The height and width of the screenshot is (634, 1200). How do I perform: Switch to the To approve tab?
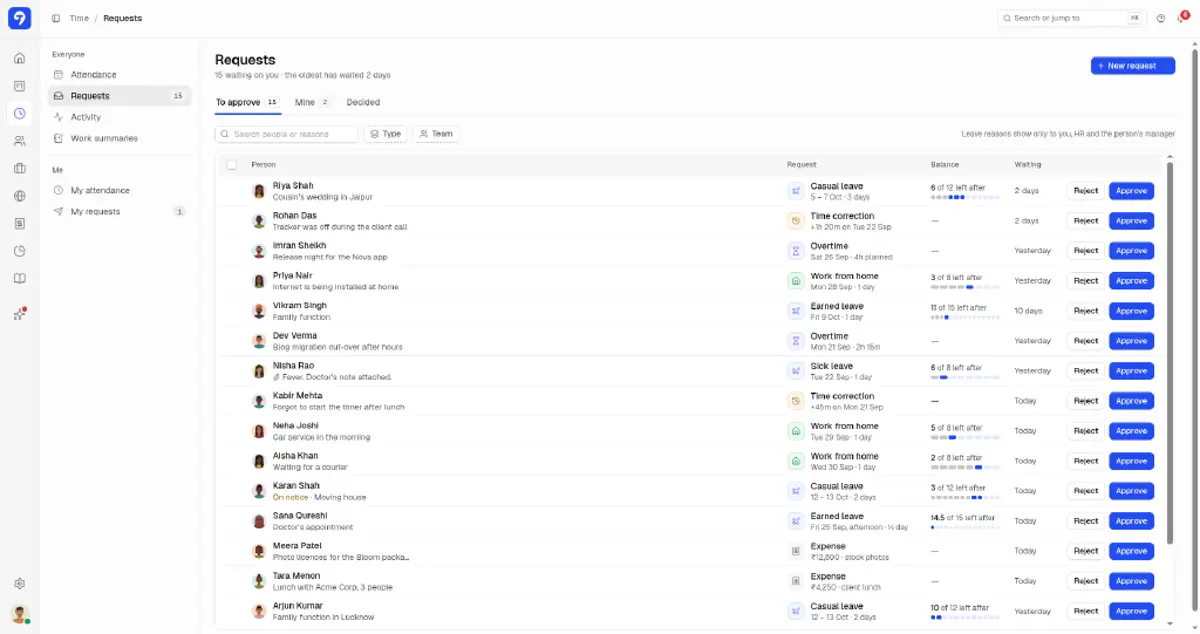[x=247, y=102]
